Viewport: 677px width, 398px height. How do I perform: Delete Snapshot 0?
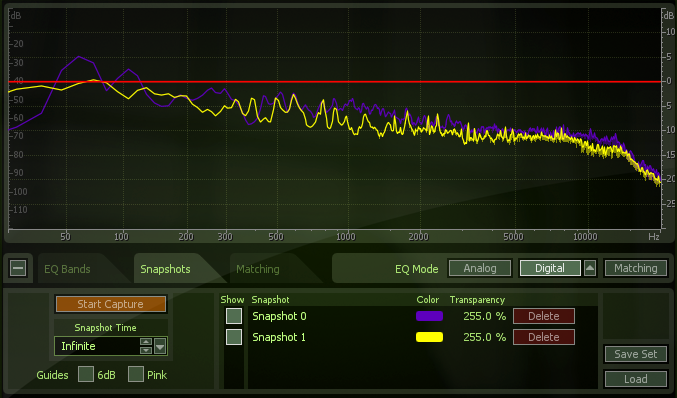pos(544,316)
